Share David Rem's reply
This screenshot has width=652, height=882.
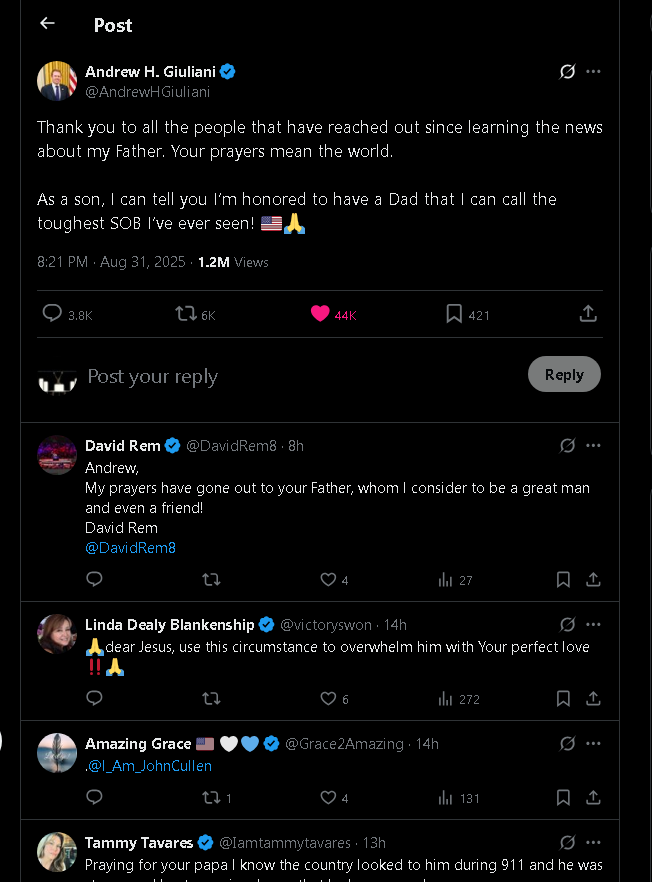pyautogui.click(x=593, y=579)
